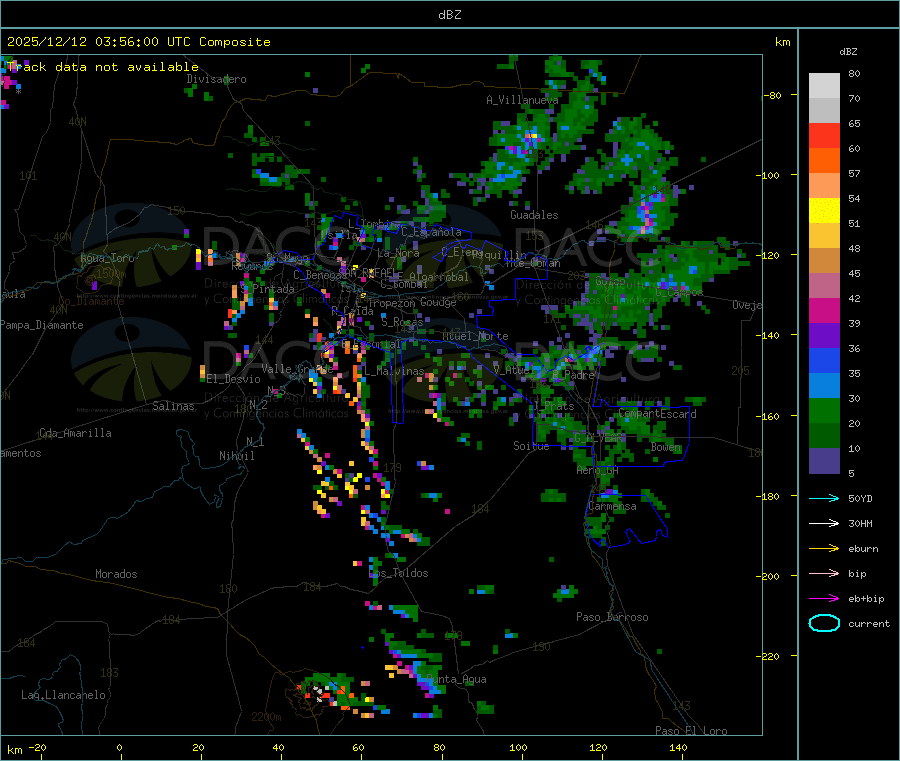Screen dimensions: 900x761
Task: Click the white high-reflectivity core near the map's bottom edge
Action: click(319, 692)
